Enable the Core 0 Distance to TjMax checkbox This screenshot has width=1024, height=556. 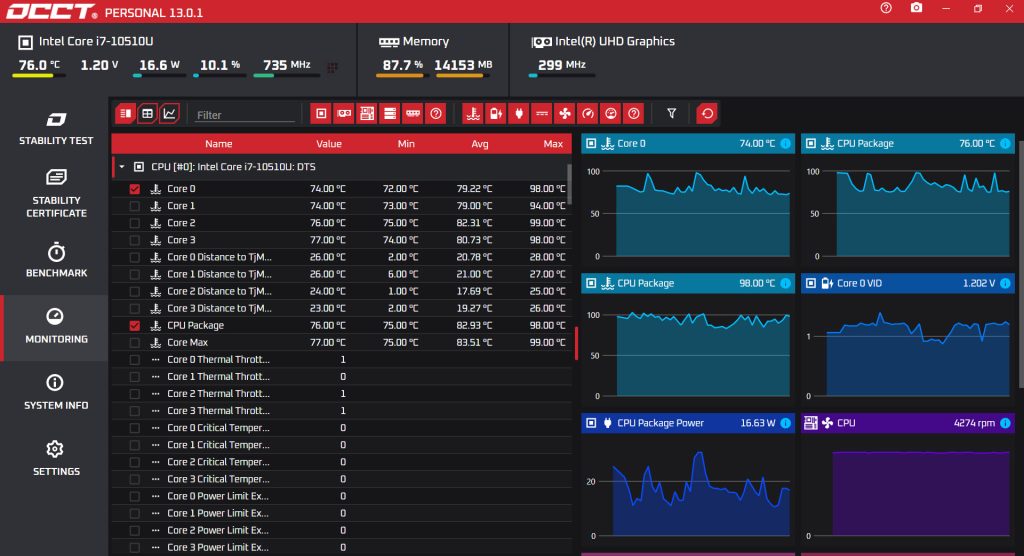pyautogui.click(x=135, y=257)
